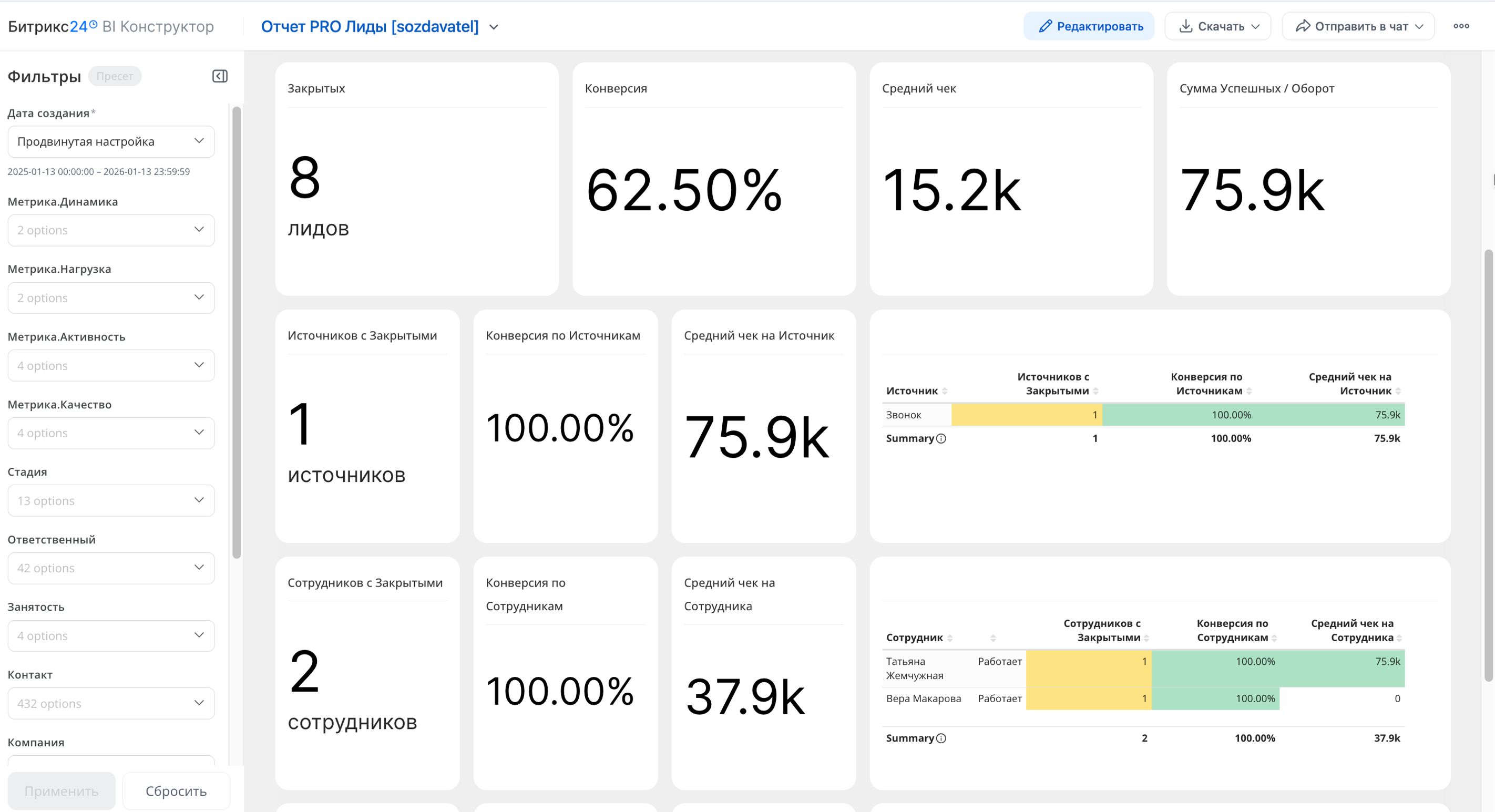Image resolution: width=1495 pixels, height=812 pixels.
Task: Sort the Сотрудник column via sort icon
Action: (x=950, y=638)
